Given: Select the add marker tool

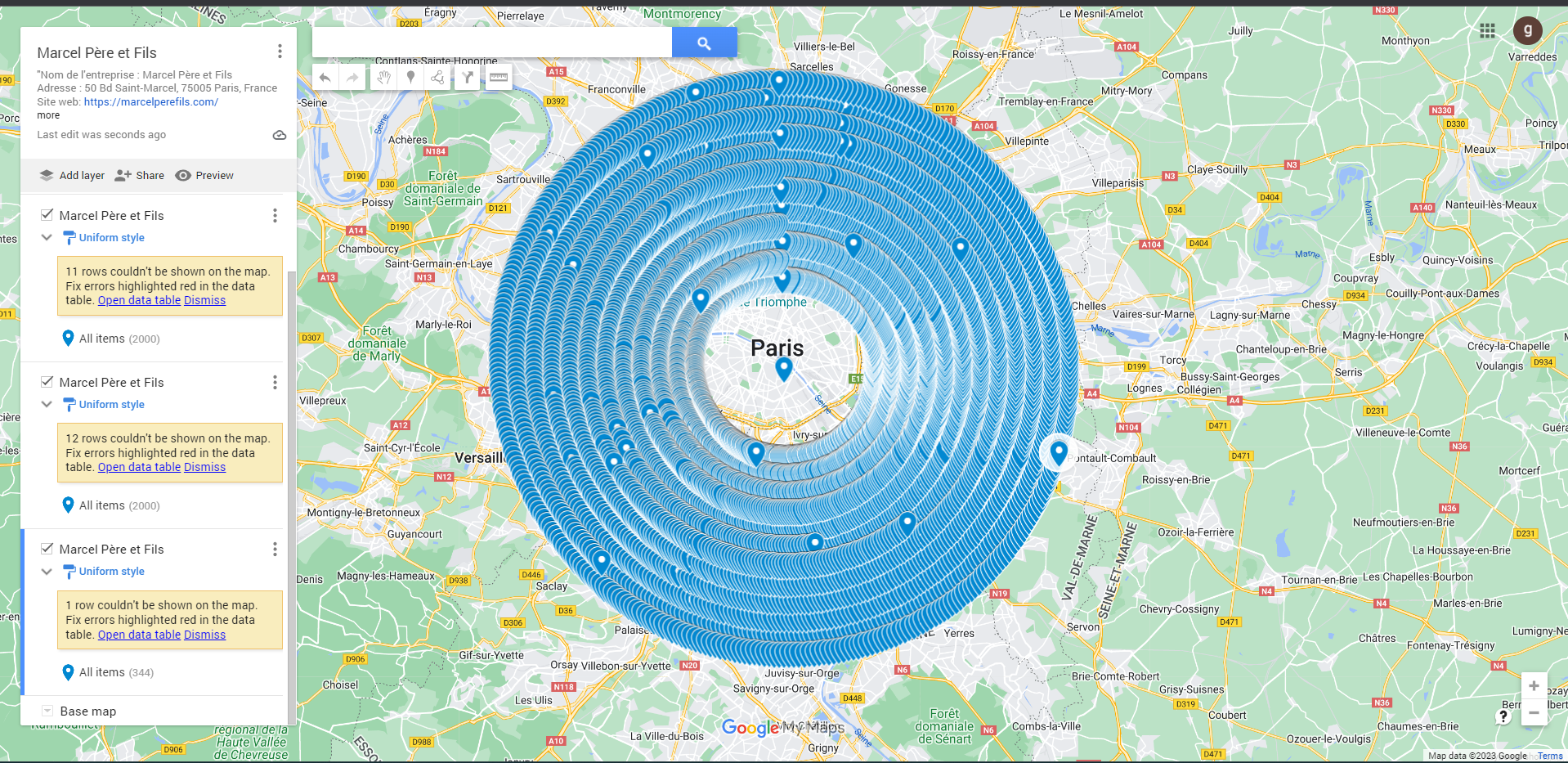Looking at the screenshot, I should (411, 78).
